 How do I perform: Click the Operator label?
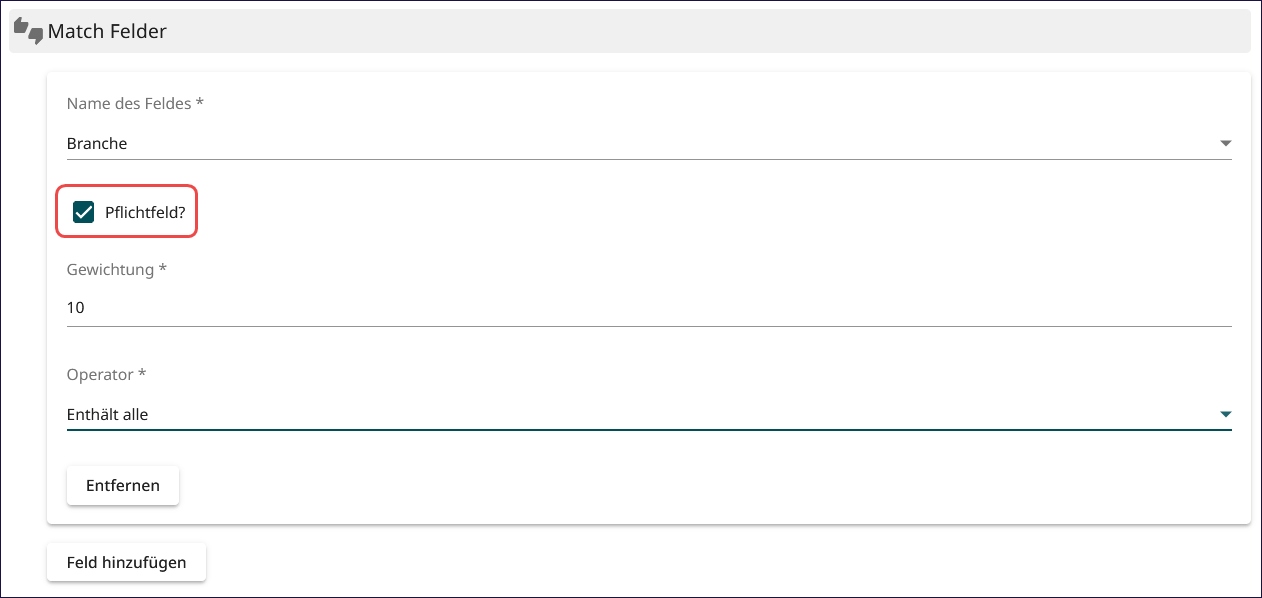pos(106,374)
